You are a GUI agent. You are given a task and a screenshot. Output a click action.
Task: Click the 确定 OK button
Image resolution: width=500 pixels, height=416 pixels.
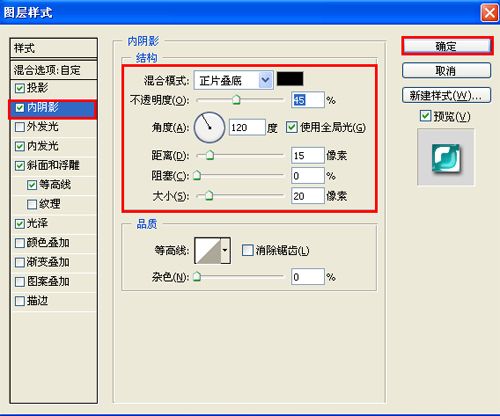tap(447, 46)
